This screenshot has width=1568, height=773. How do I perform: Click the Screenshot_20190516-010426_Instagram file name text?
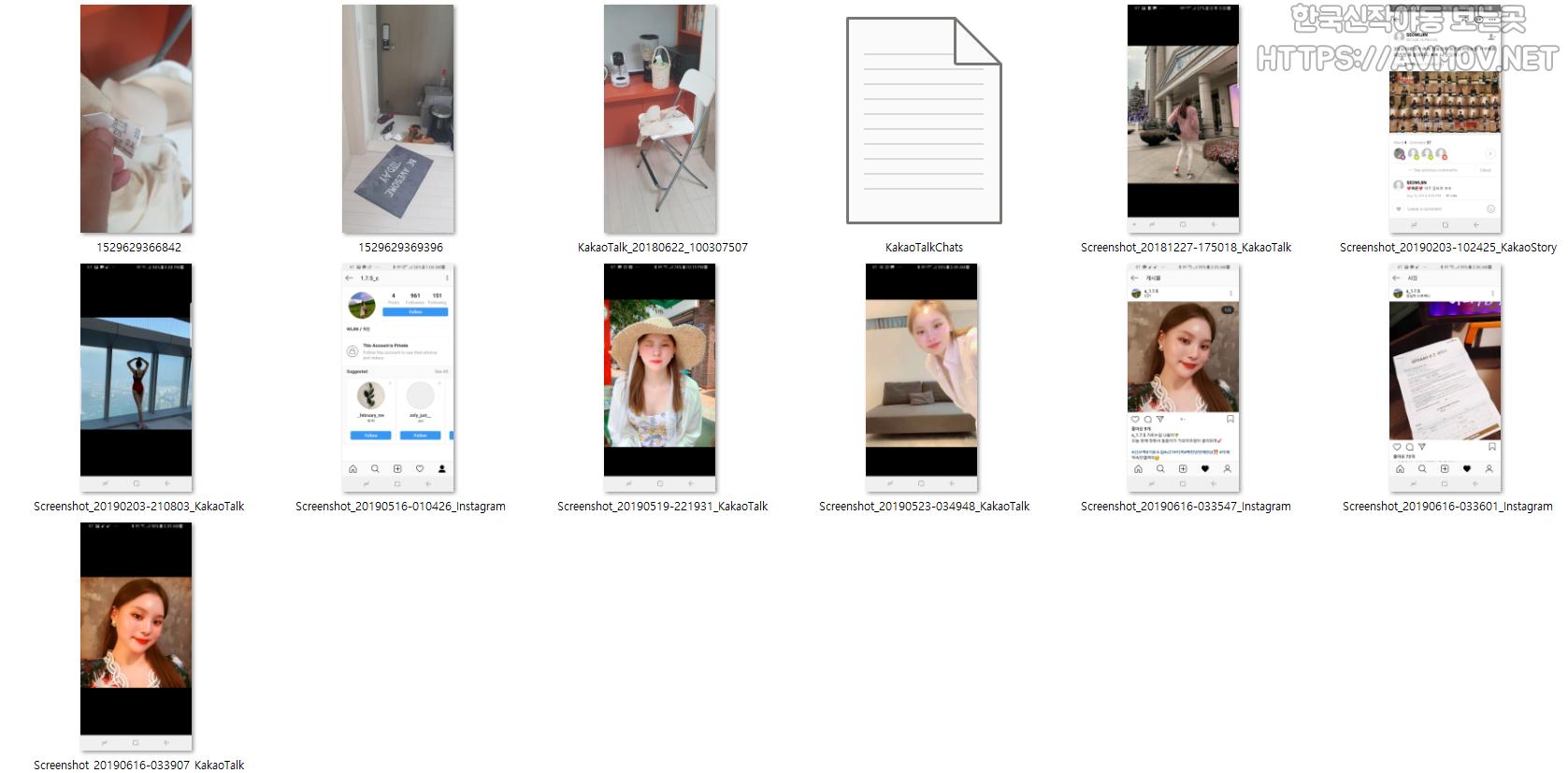(400, 507)
